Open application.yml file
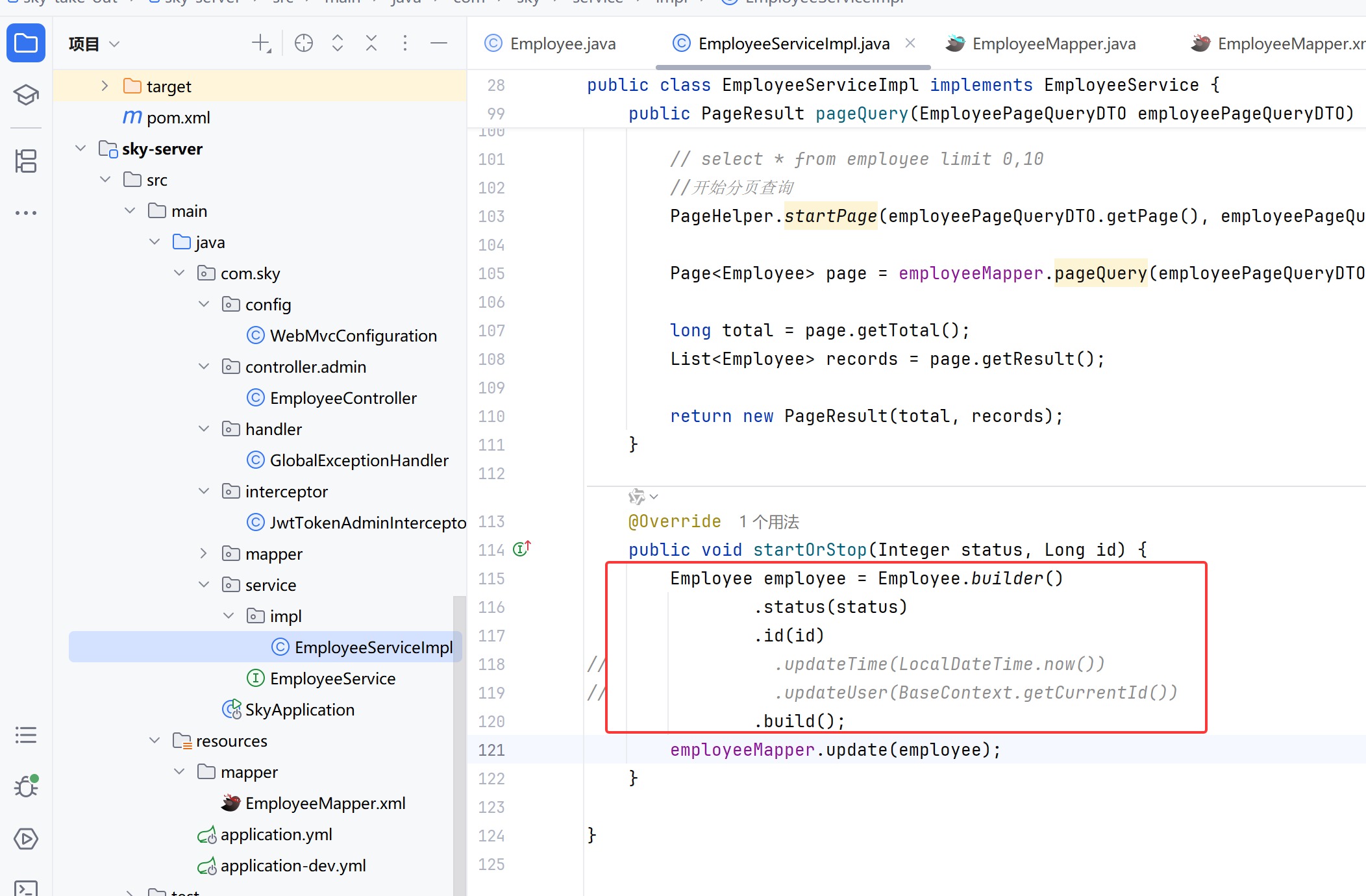Screen dimensions: 1366x896 [265, 834]
